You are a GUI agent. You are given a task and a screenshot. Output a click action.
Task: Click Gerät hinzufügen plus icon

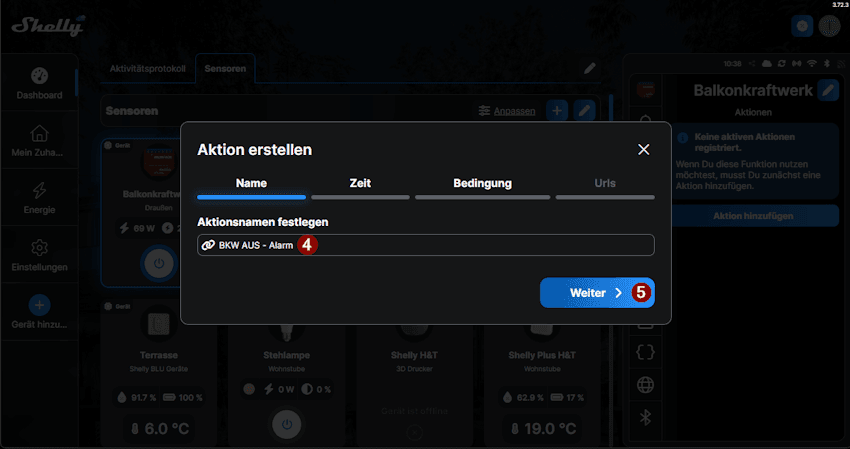[x=39, y=305]
